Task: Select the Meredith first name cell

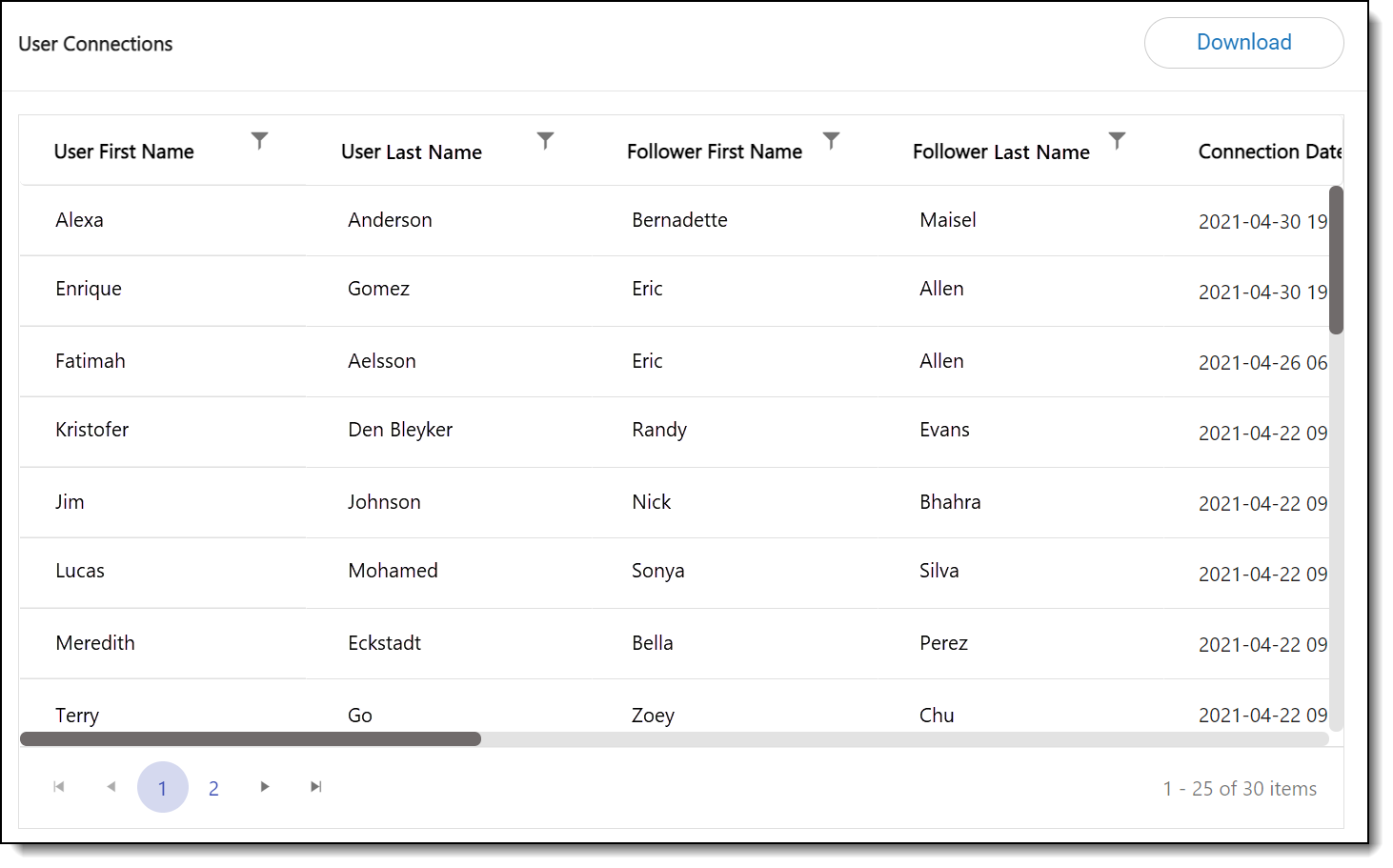Action: [x=95, y=643]
